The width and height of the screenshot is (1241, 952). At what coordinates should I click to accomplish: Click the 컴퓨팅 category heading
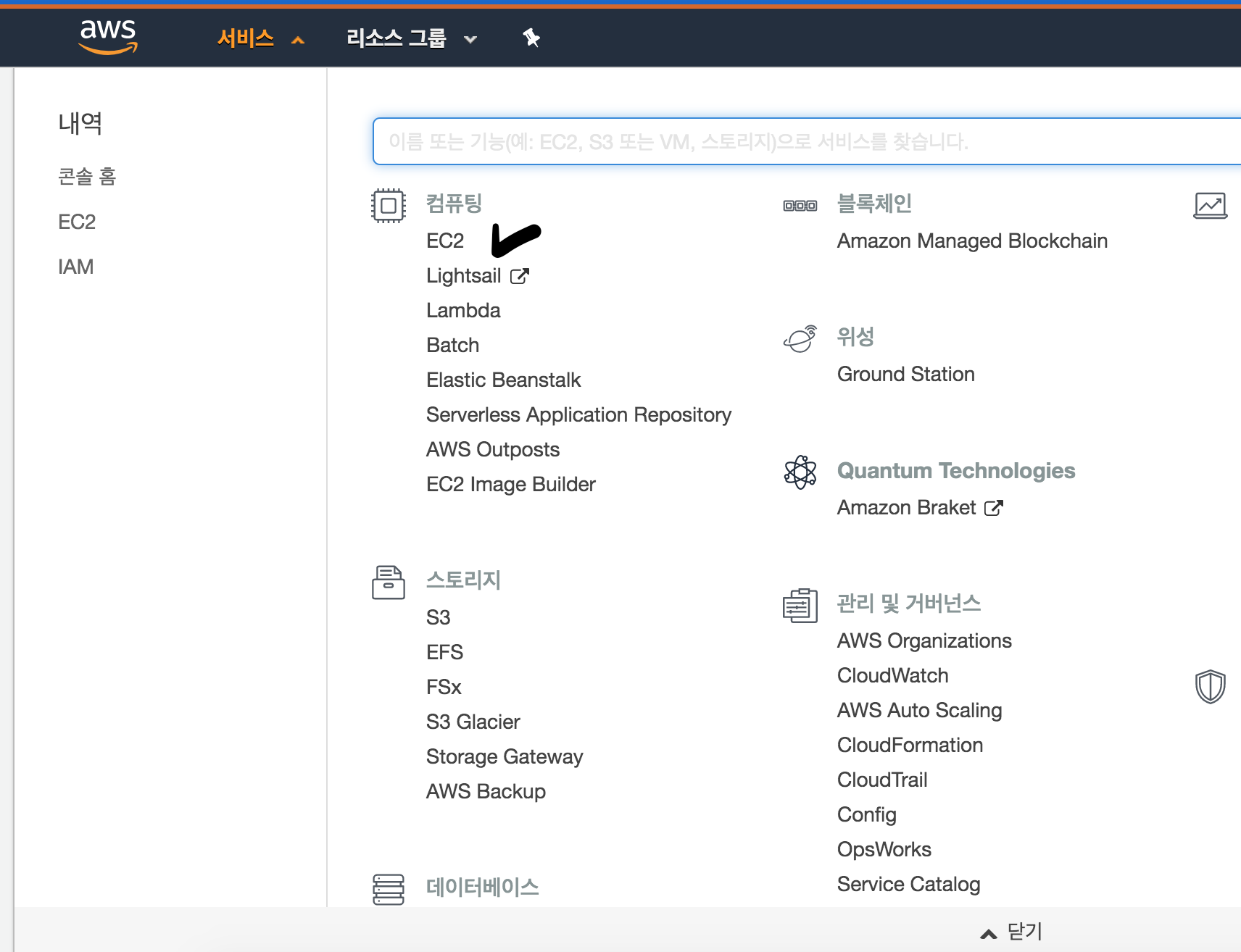pyautogui.click(x=455, y=204)
